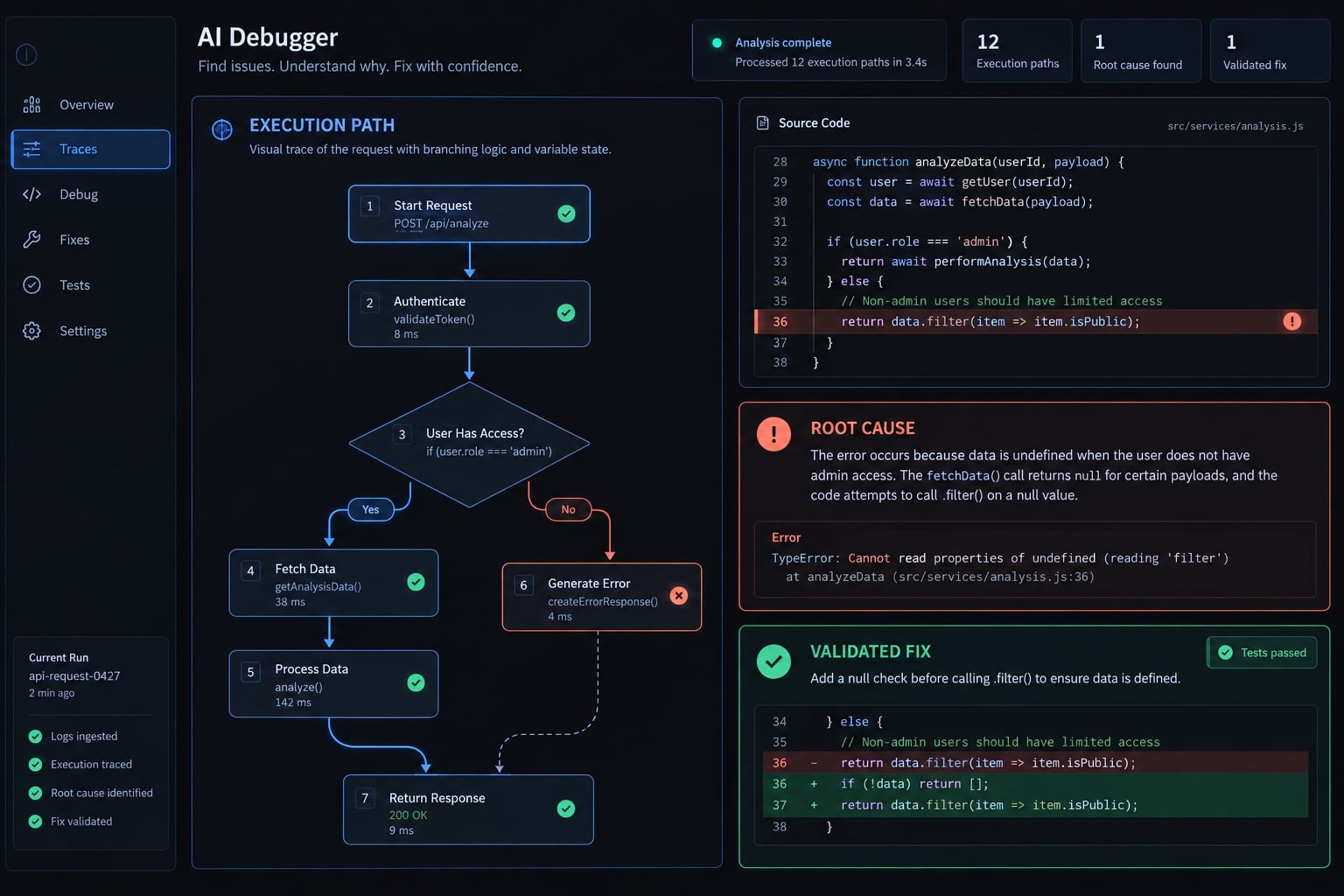1344x896 pixels.
Task: Click 'Processed 12 execution paths in 3.4s' text
Action: [x=830, y=63]
